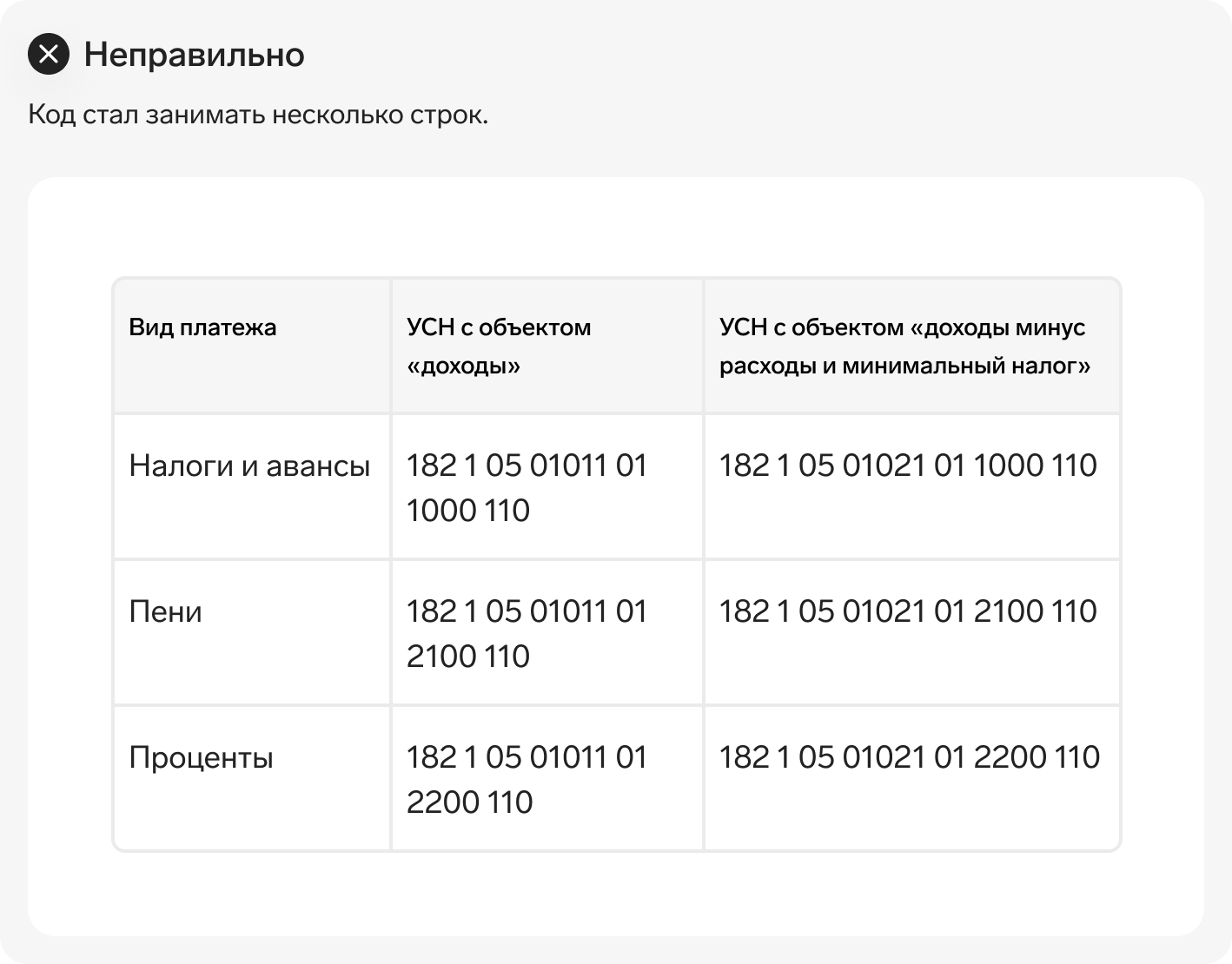Click the Неправильно heading
The height and width of the screenshot is (964, 1232).
tap(194, 55)
